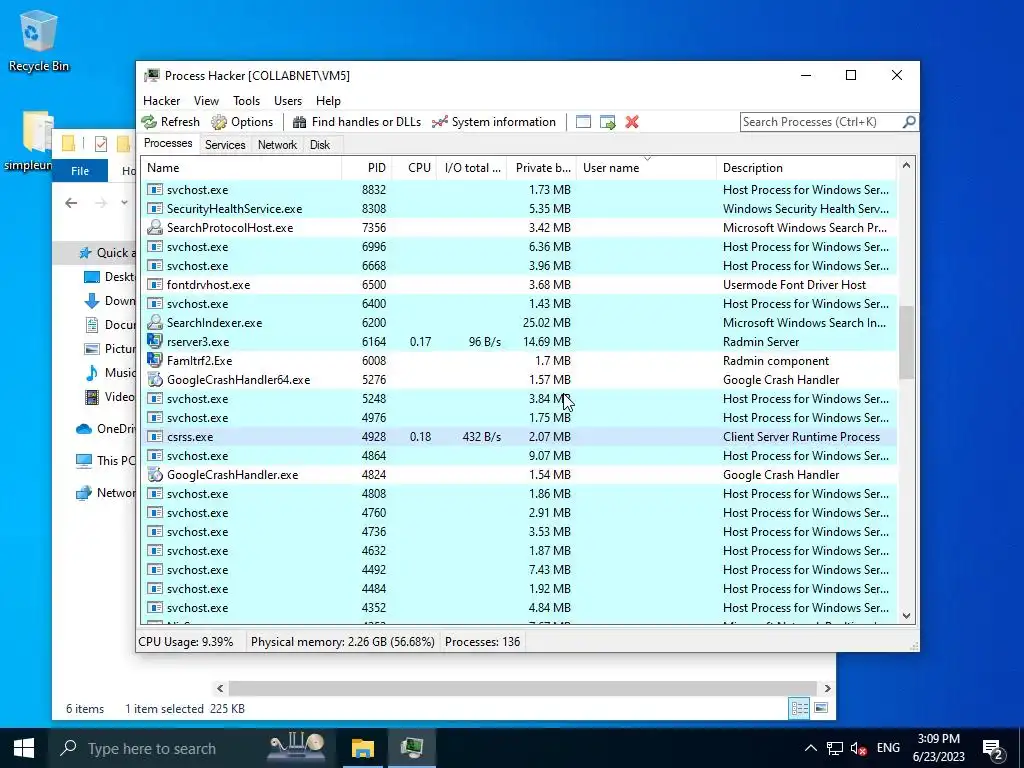Click Process Hacker taskbar icon
This screenshot has width=1024, height=768.
point(412,748)
